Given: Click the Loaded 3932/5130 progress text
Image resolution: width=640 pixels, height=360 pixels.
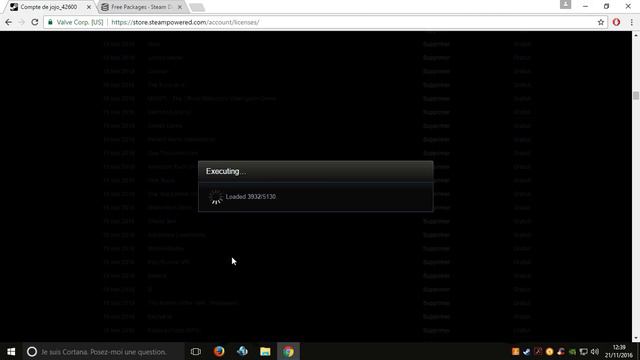Looking at the screenshot, I should 251,197.
